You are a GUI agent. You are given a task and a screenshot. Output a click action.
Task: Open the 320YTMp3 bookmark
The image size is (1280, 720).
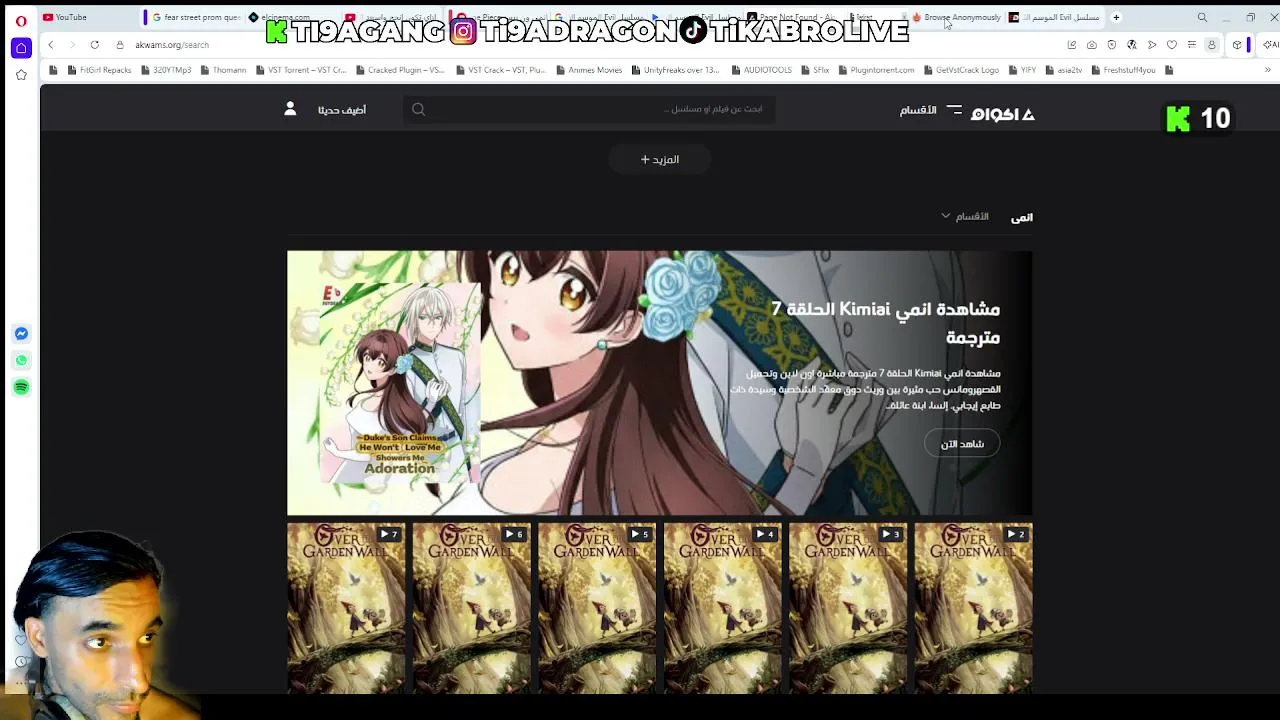point(166,70)
